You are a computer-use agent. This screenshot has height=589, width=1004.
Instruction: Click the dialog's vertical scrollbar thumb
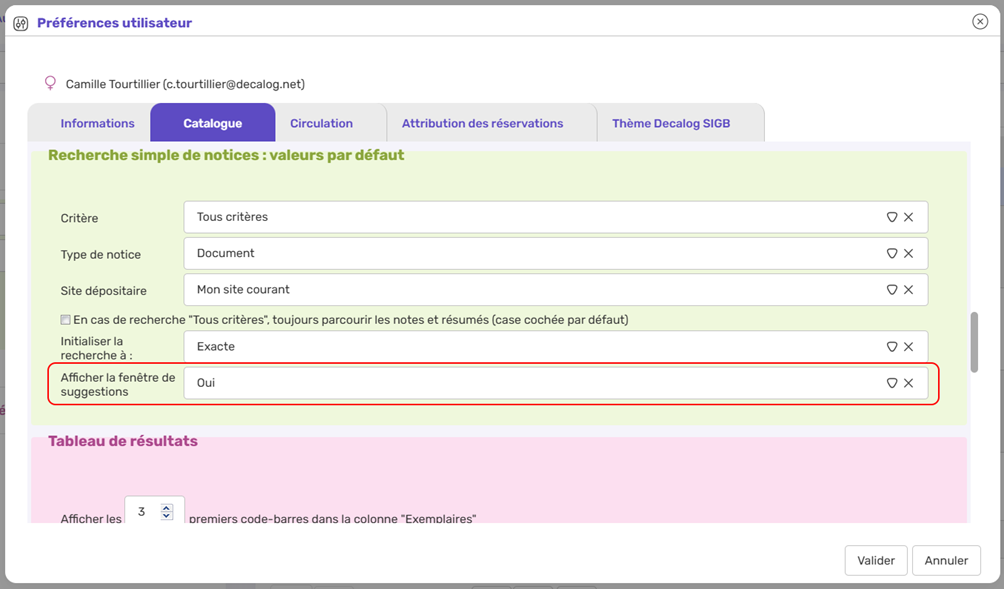tap(974, 342)
